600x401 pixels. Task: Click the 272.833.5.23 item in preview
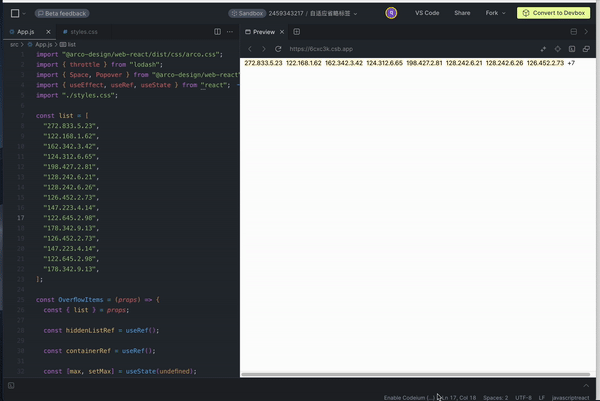tap(263, 63)
